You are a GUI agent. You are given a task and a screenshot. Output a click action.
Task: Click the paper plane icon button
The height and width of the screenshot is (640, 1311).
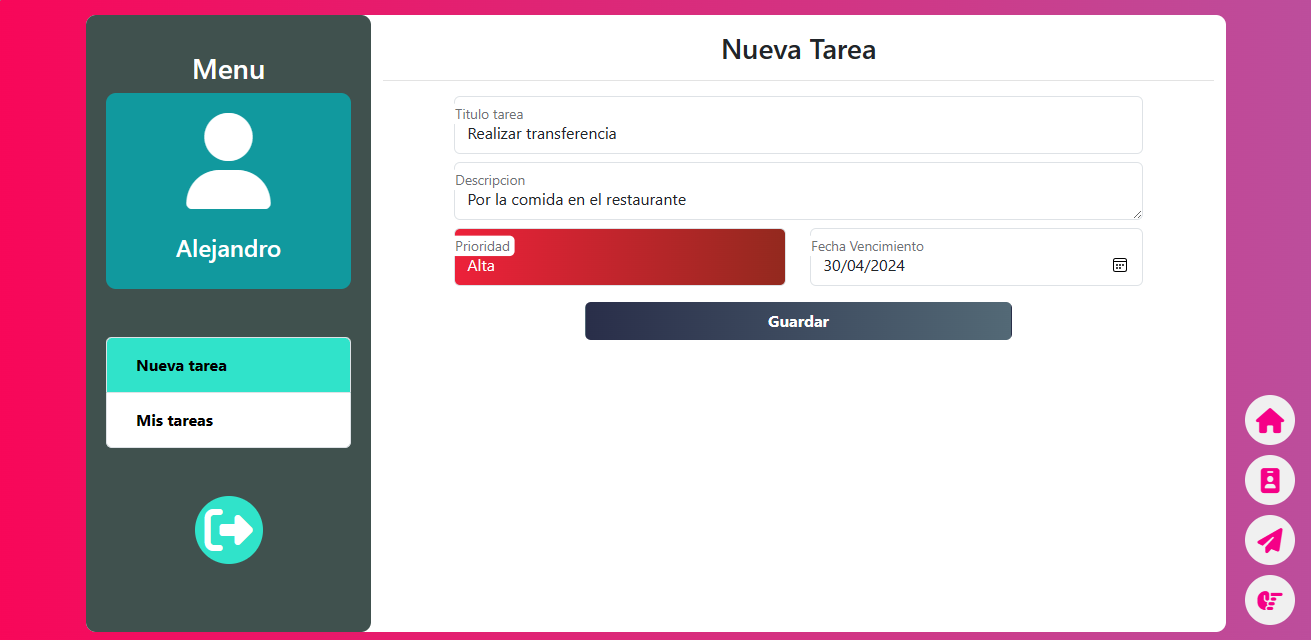[1269, 541]
